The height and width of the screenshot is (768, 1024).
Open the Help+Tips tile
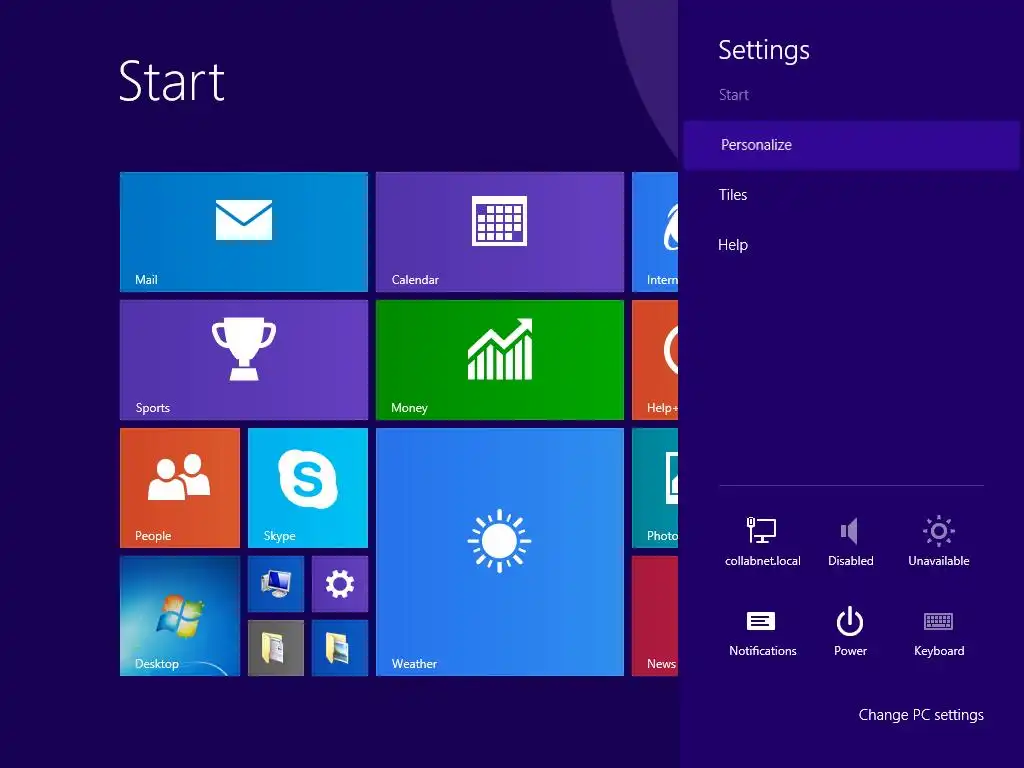[655, 360]
